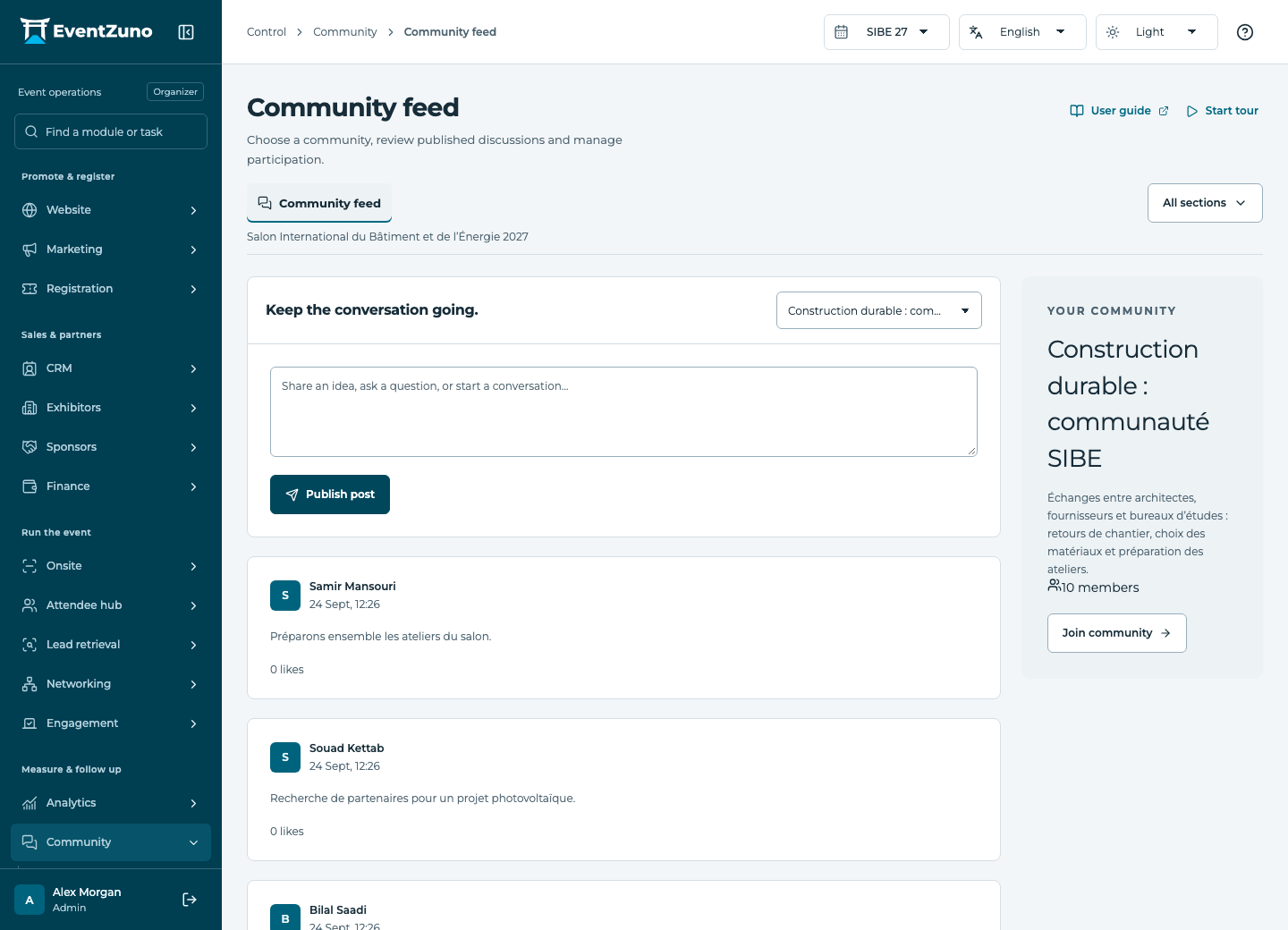Collapse the sidebar with the panel icon
1288x930 pixels.
click(x=186, y=32)
